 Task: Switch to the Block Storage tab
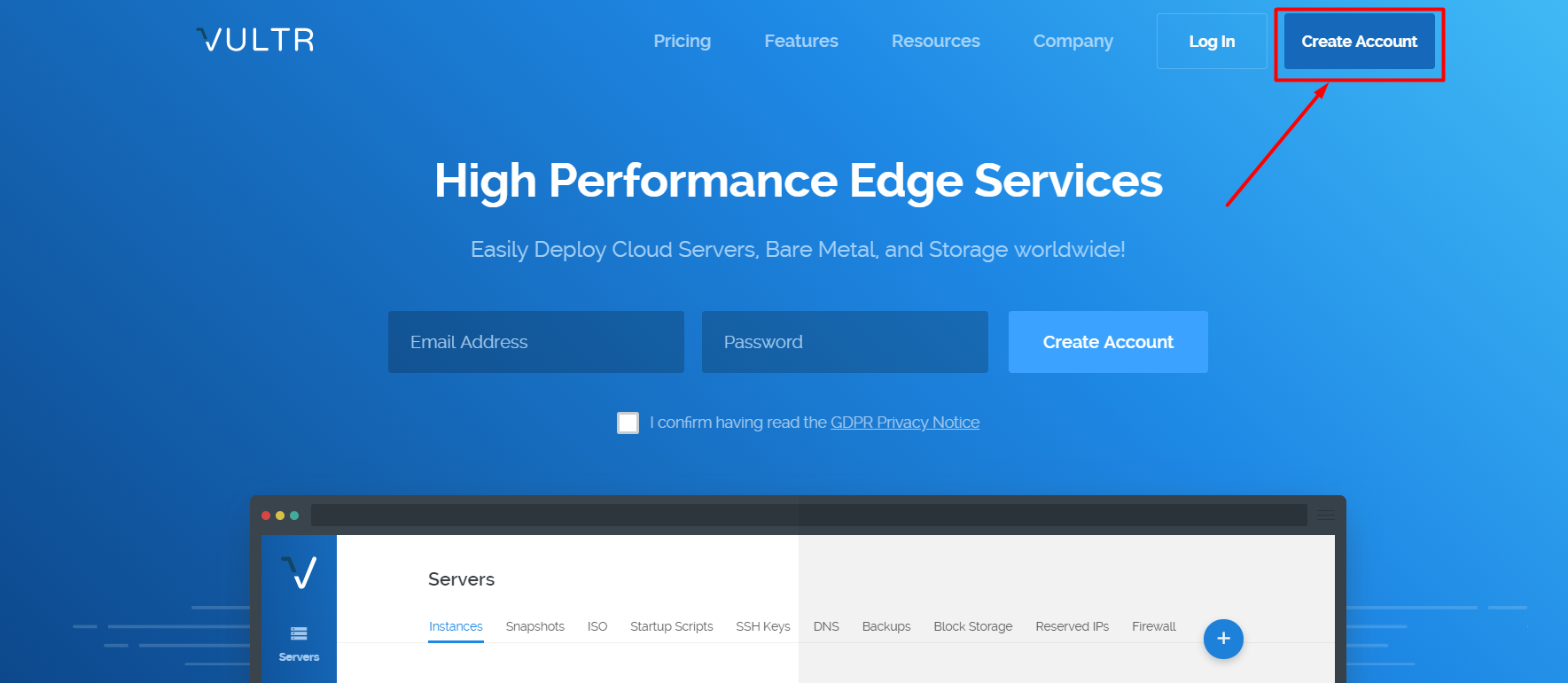[x=973, y=626]
